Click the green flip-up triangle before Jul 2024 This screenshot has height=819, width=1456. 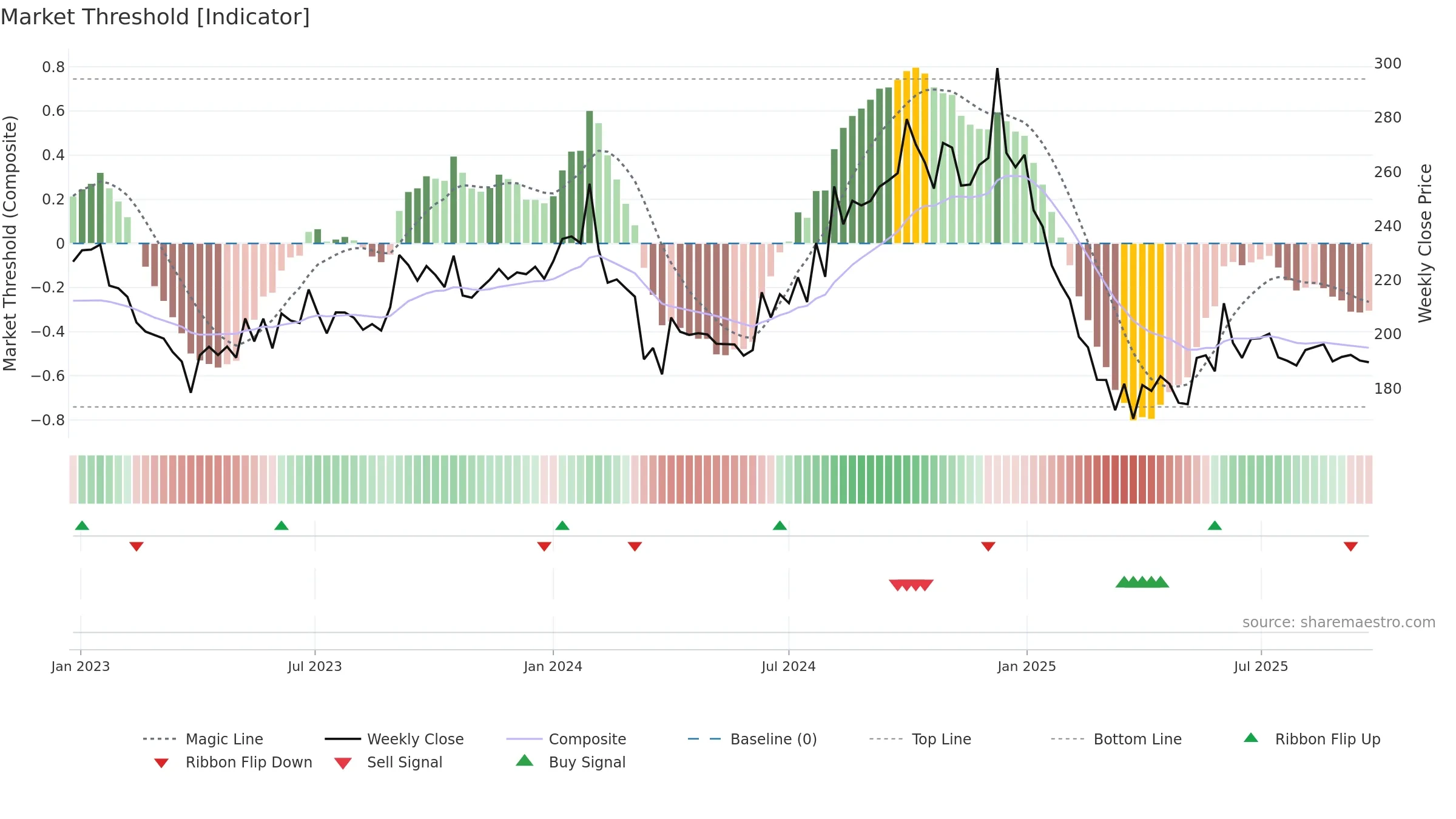coord(780,525)
